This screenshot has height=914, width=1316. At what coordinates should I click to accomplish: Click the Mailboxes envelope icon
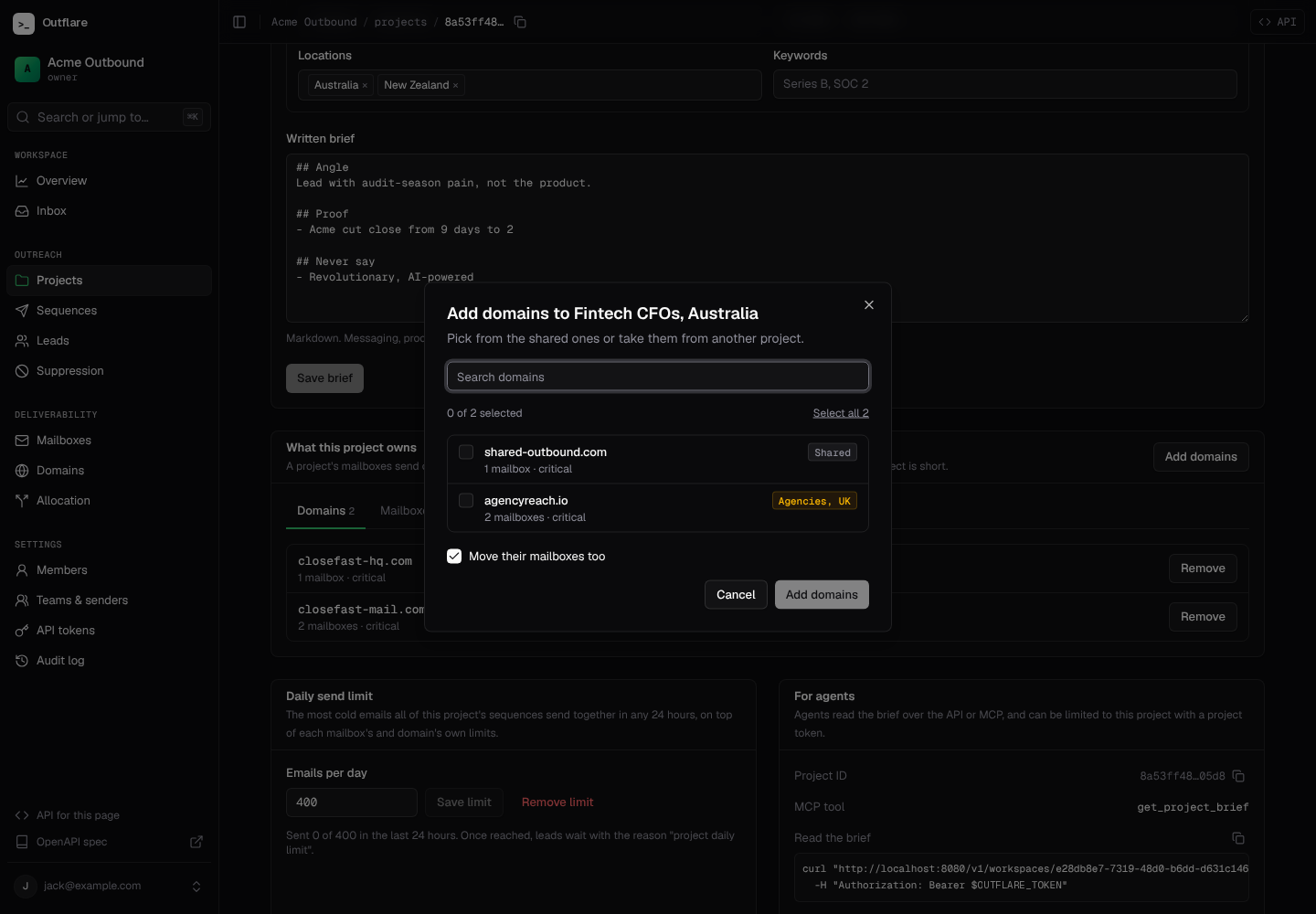(22, 441)
